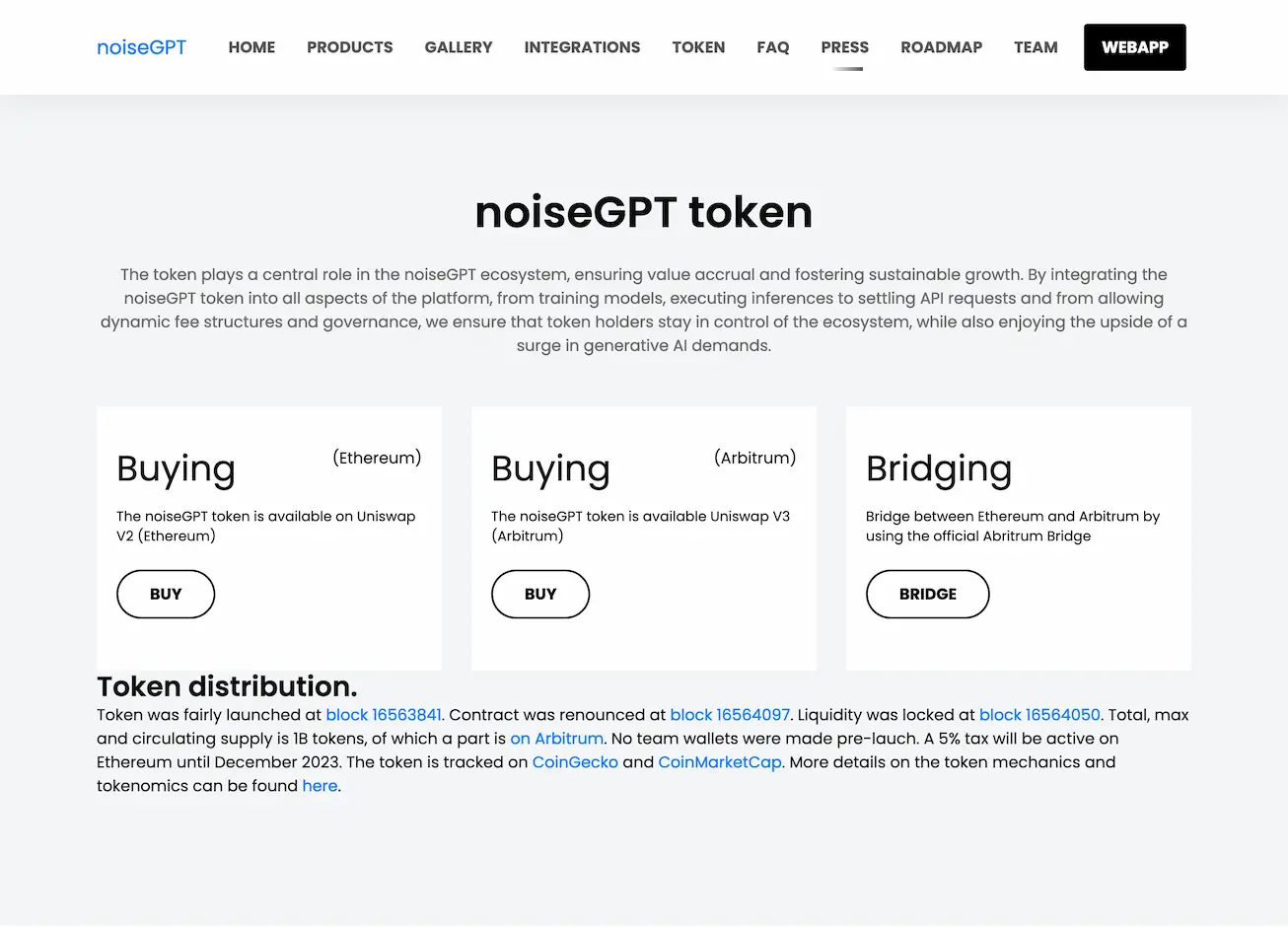Open the GALLERY navigation item
This screenshot has width=1288, height=927.
point(458,46)
